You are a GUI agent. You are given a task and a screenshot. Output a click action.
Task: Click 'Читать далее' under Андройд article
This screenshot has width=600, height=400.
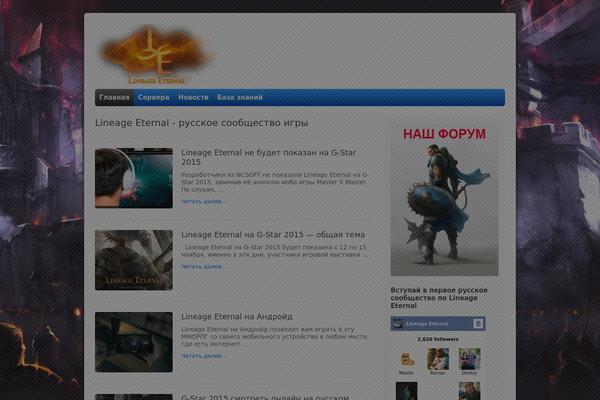point(203,356)
